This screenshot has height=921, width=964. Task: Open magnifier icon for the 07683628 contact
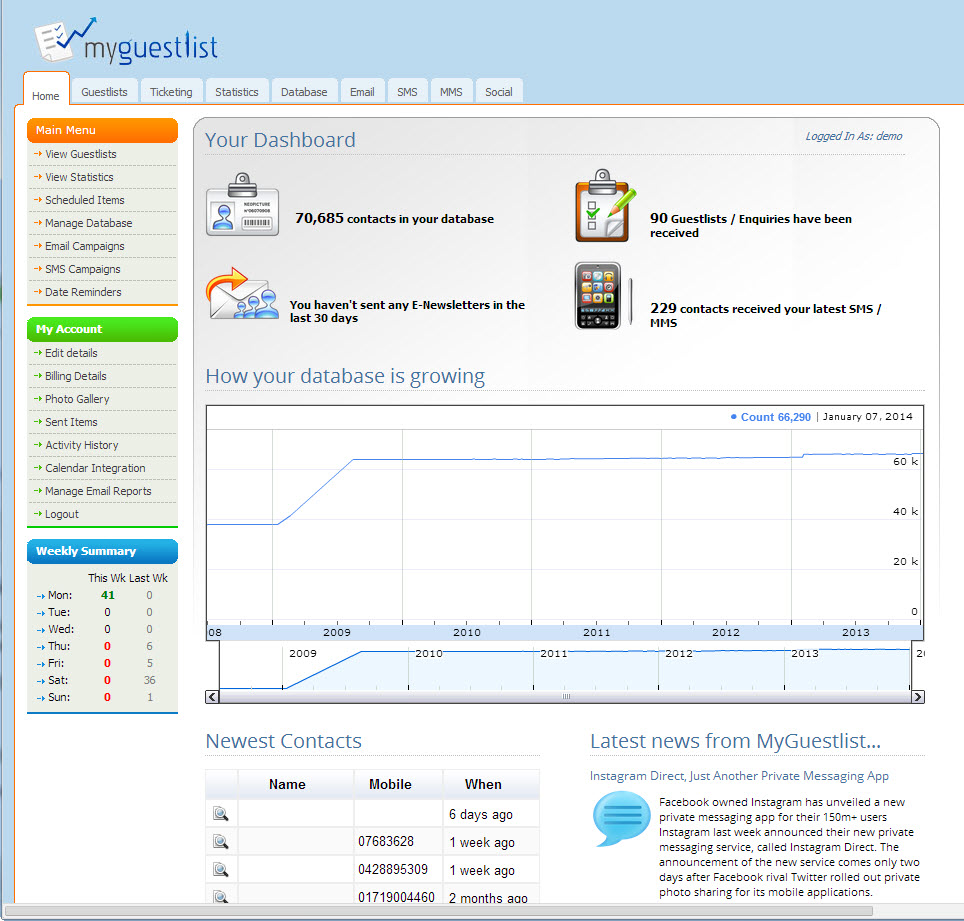(221, 842)
